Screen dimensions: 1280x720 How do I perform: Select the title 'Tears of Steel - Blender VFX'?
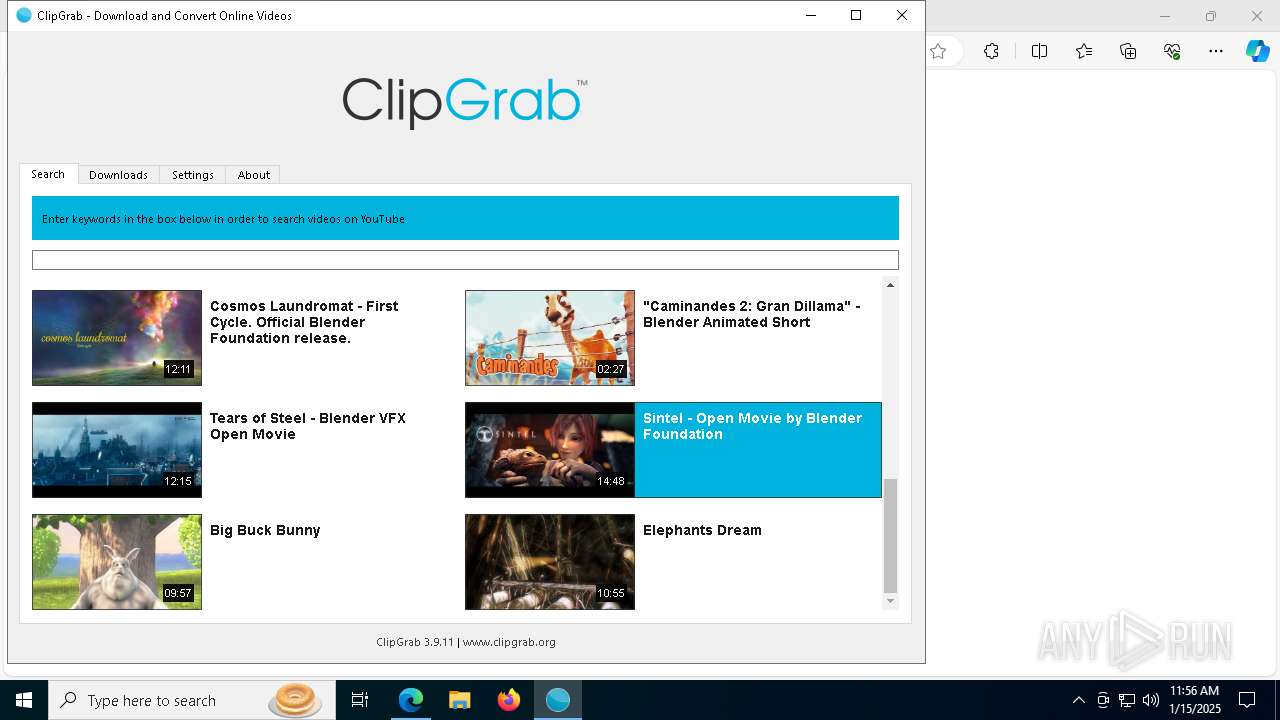[308, 426]
